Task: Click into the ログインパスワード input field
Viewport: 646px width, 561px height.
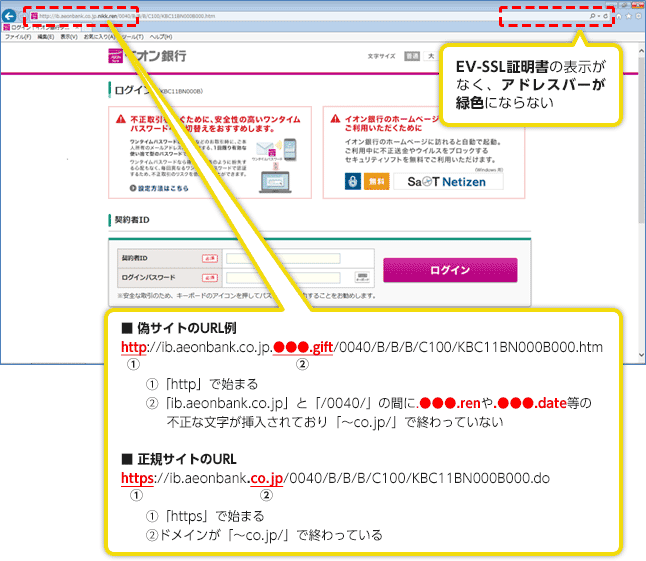Action: tap(283, 278)
